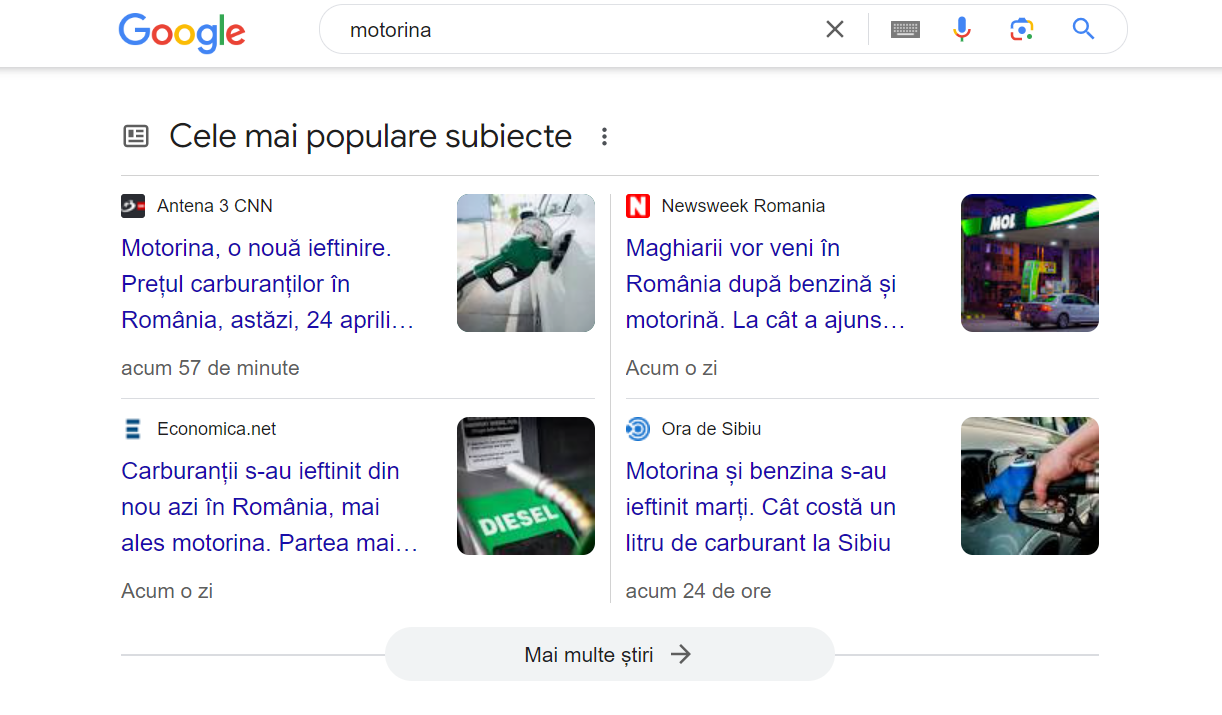Screen dimensions: 1222x715
Task: Open the blue nozzle thumbnail of Ora de Sibiu
Action: (1030, 486)
